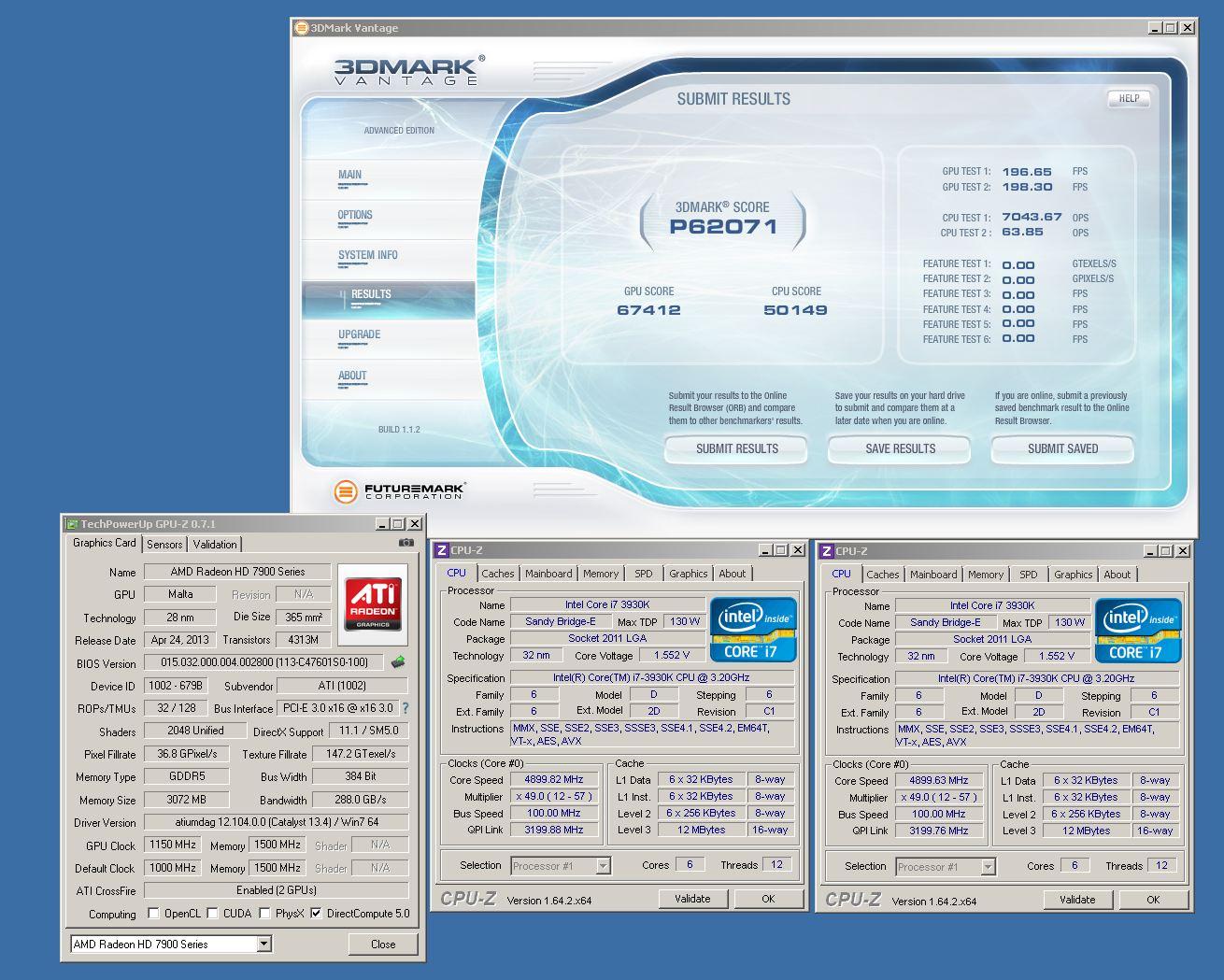This screenshot has height=980, width=1224.
Task: Click Core Speed 4899.82 MHz in left CPU-Z
Action: (554, 779)
